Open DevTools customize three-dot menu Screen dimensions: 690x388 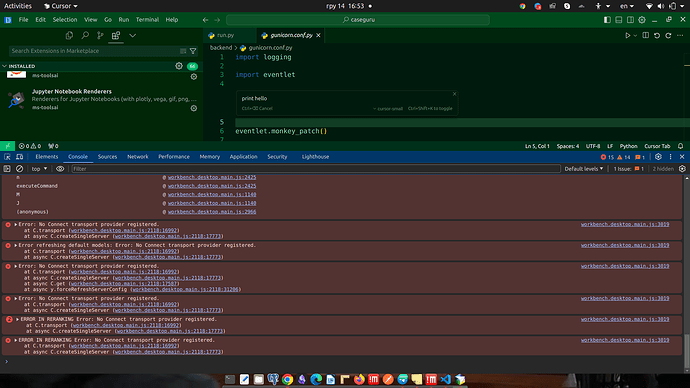[x=670, y=157]
